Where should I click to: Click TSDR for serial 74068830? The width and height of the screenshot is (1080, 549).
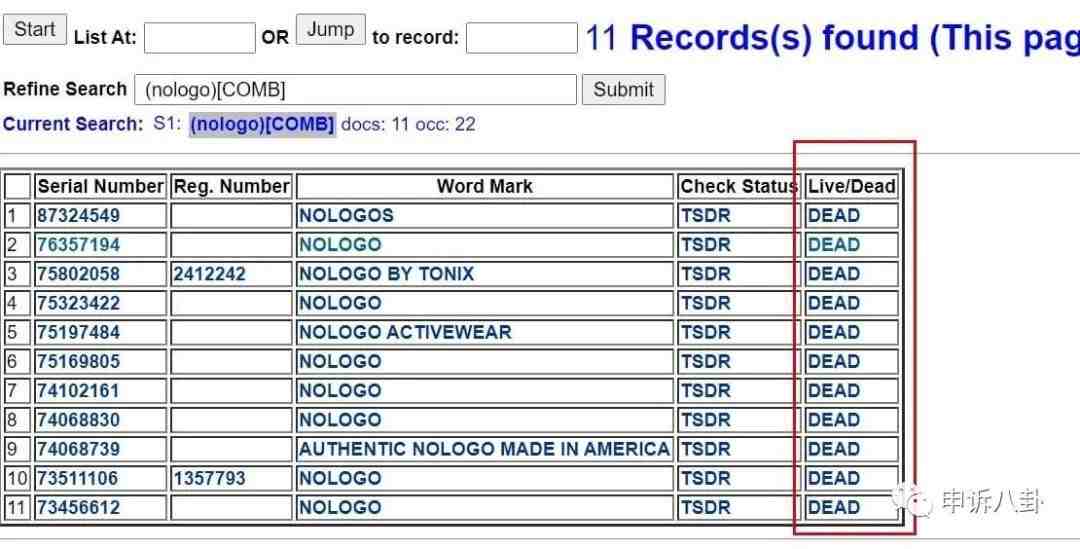(x=705, y=420)
